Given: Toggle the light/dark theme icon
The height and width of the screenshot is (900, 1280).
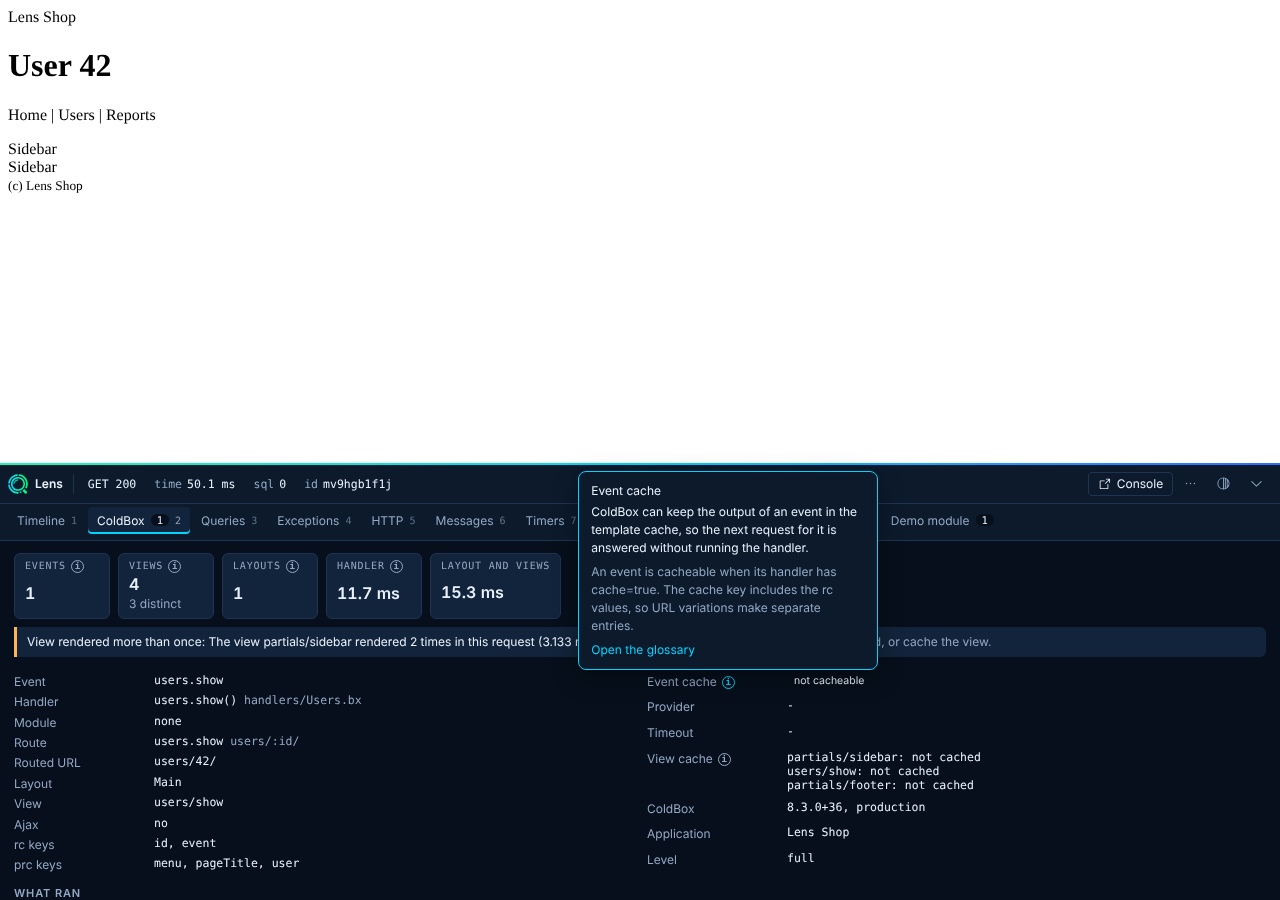Looking at the screenshot, I should (1223, 484).
